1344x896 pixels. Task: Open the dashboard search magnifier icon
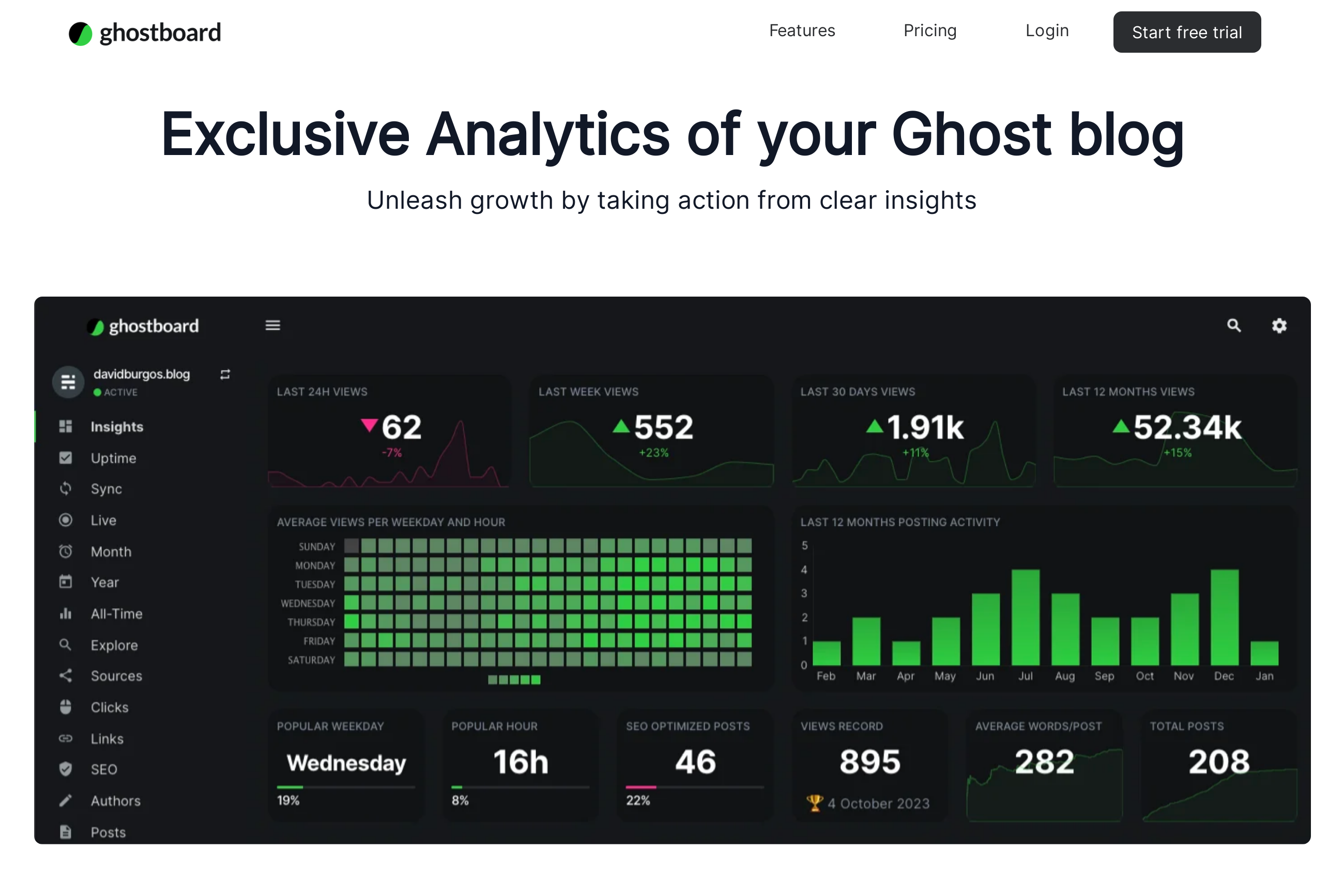click(1234, 325)
